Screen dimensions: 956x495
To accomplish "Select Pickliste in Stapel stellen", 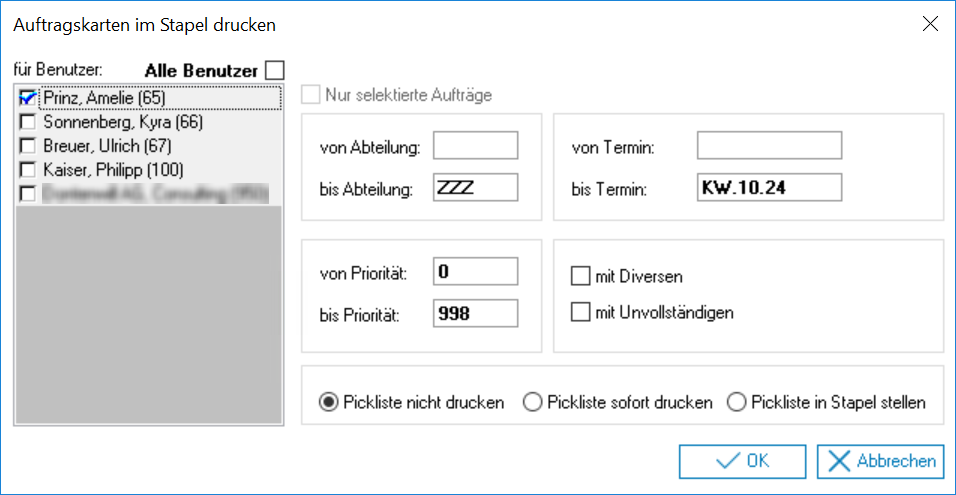I will (x=737, y=403).
